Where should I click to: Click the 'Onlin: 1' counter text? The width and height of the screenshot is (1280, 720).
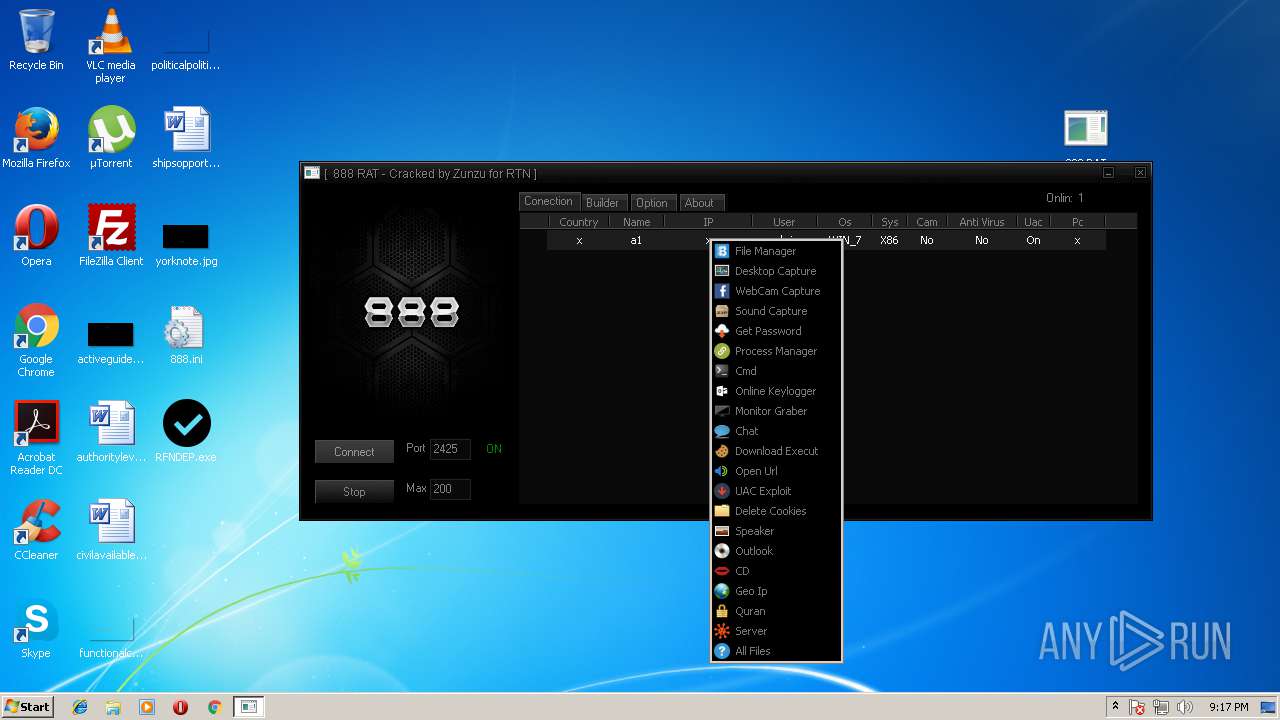[1065, 198]
